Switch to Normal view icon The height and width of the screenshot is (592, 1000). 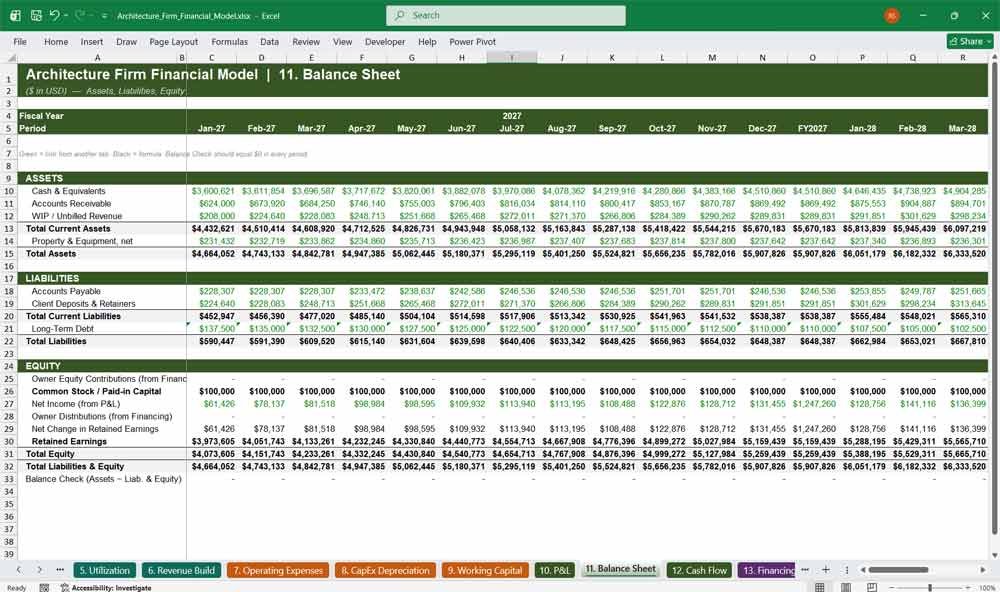[x=820, y=587]
